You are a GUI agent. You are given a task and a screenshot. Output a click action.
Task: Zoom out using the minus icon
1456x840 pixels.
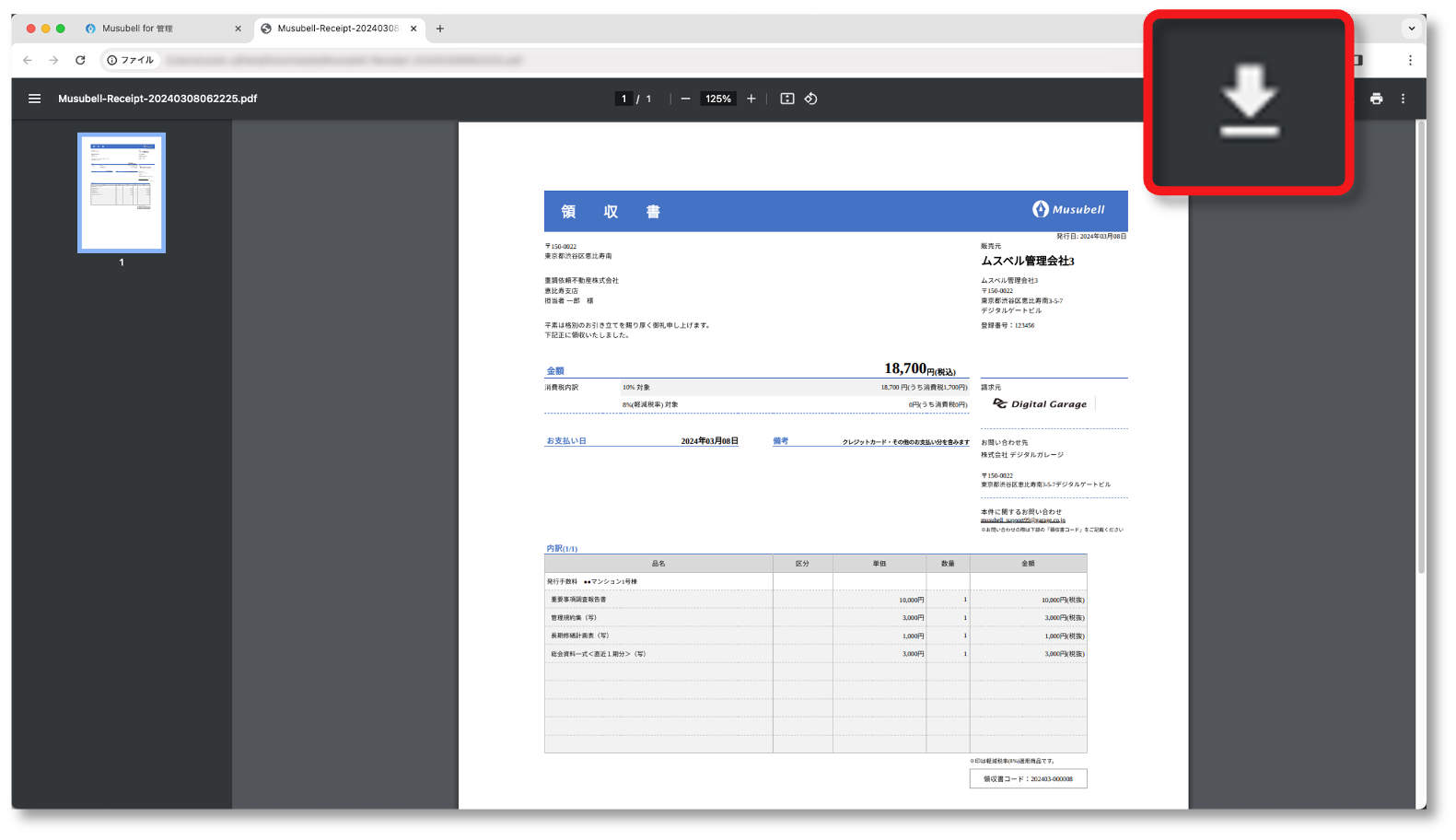(x=685, y=99)
